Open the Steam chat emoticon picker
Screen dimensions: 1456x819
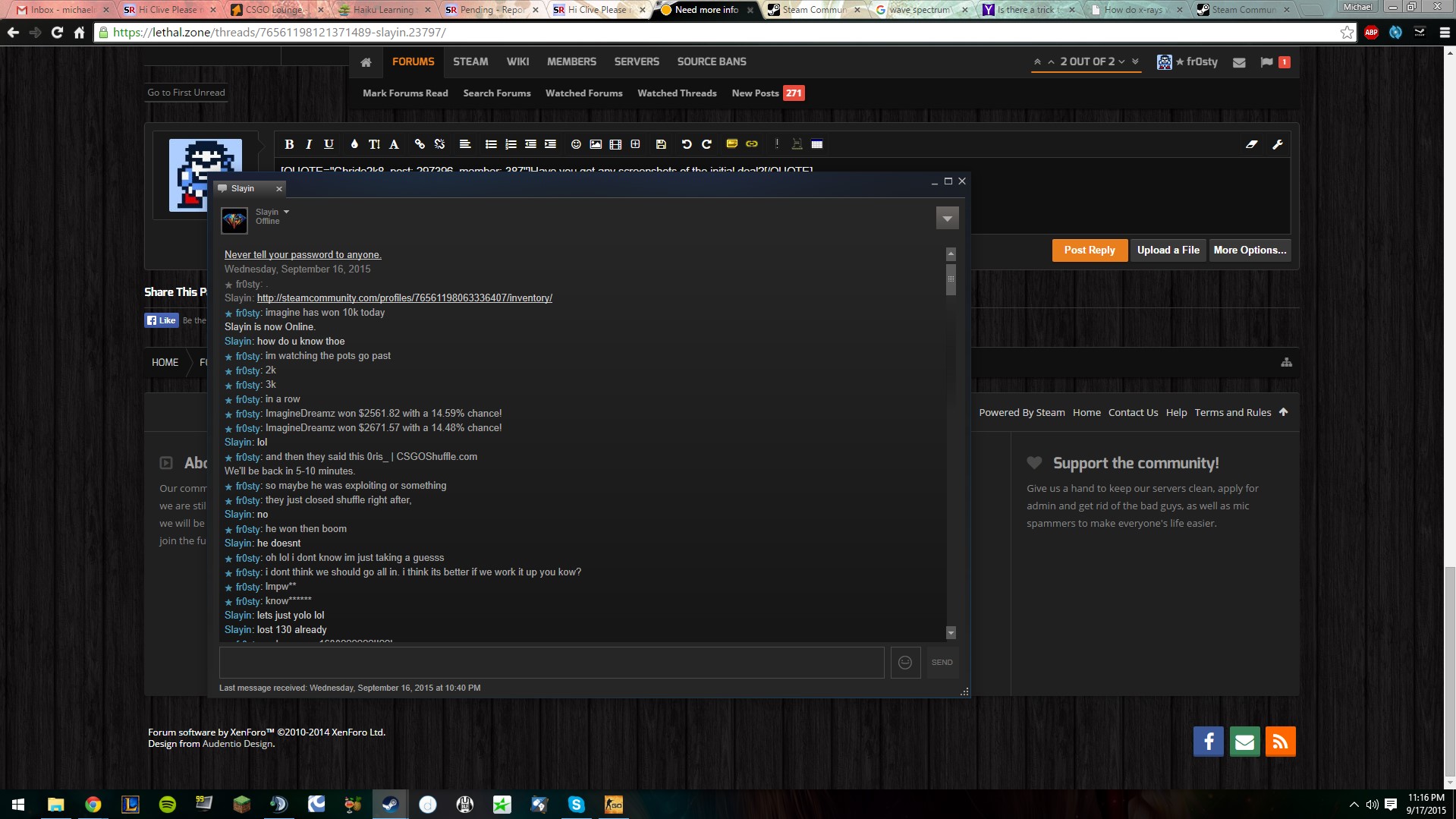pyautogui.click(x=905, y=663)
